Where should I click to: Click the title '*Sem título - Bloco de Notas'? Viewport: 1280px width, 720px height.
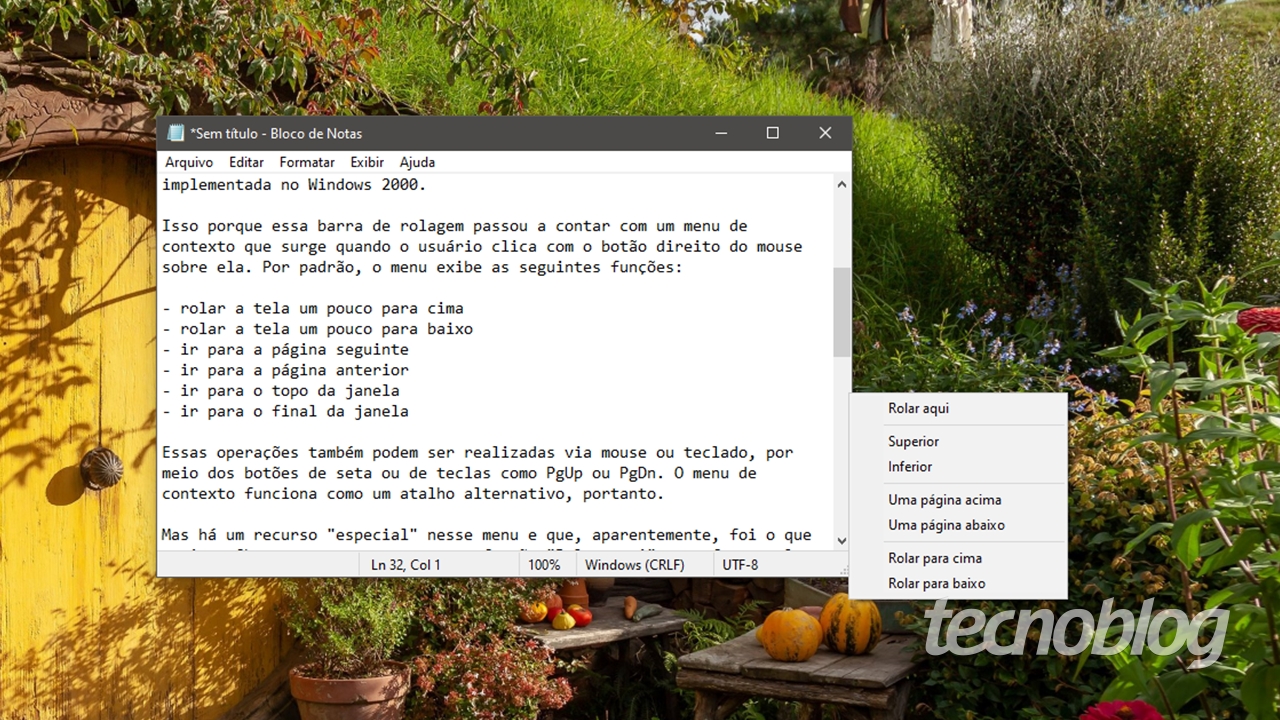click(276, 133)
